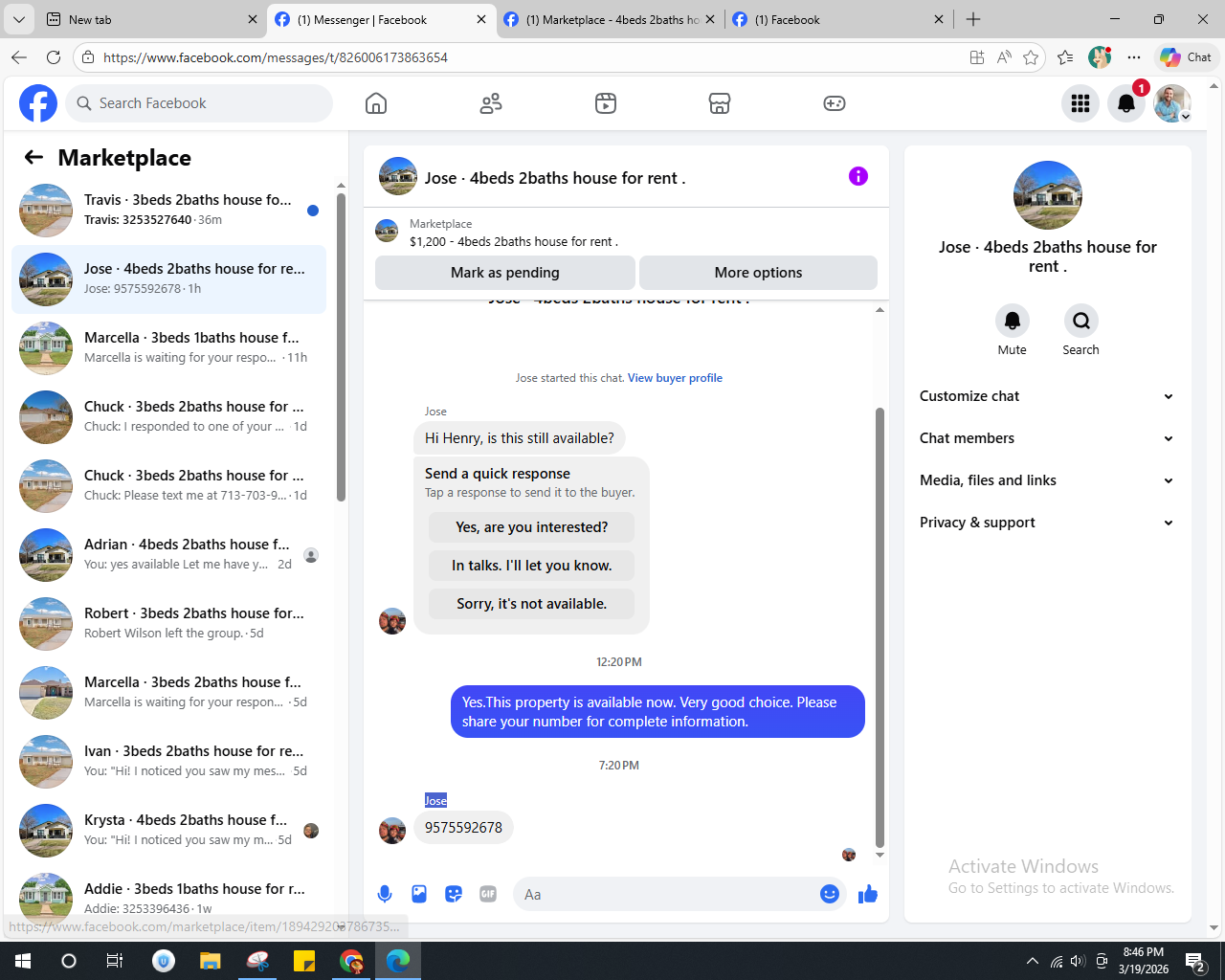
Task: Open Travis 3beds 2baths conversation
Action: pos(169,211)
